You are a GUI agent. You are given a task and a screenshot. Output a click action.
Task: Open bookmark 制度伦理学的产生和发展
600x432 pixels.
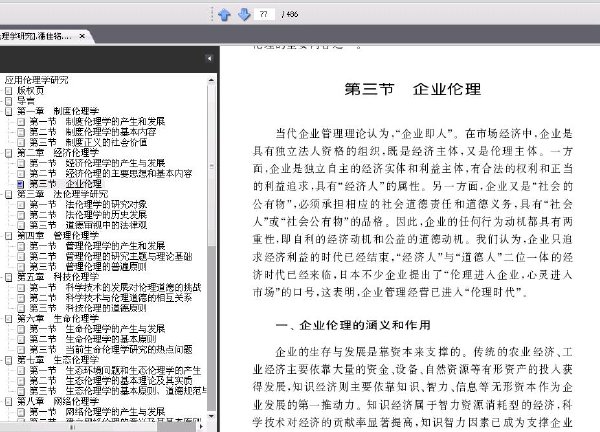point(97,122)
